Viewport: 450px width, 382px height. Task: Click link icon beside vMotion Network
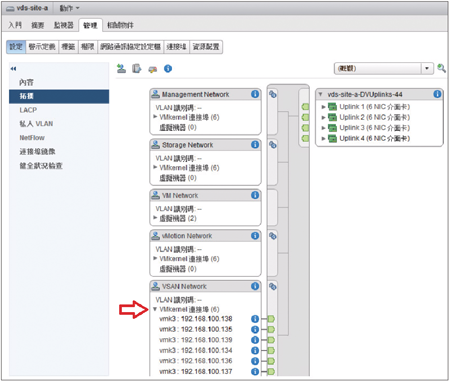273,236
